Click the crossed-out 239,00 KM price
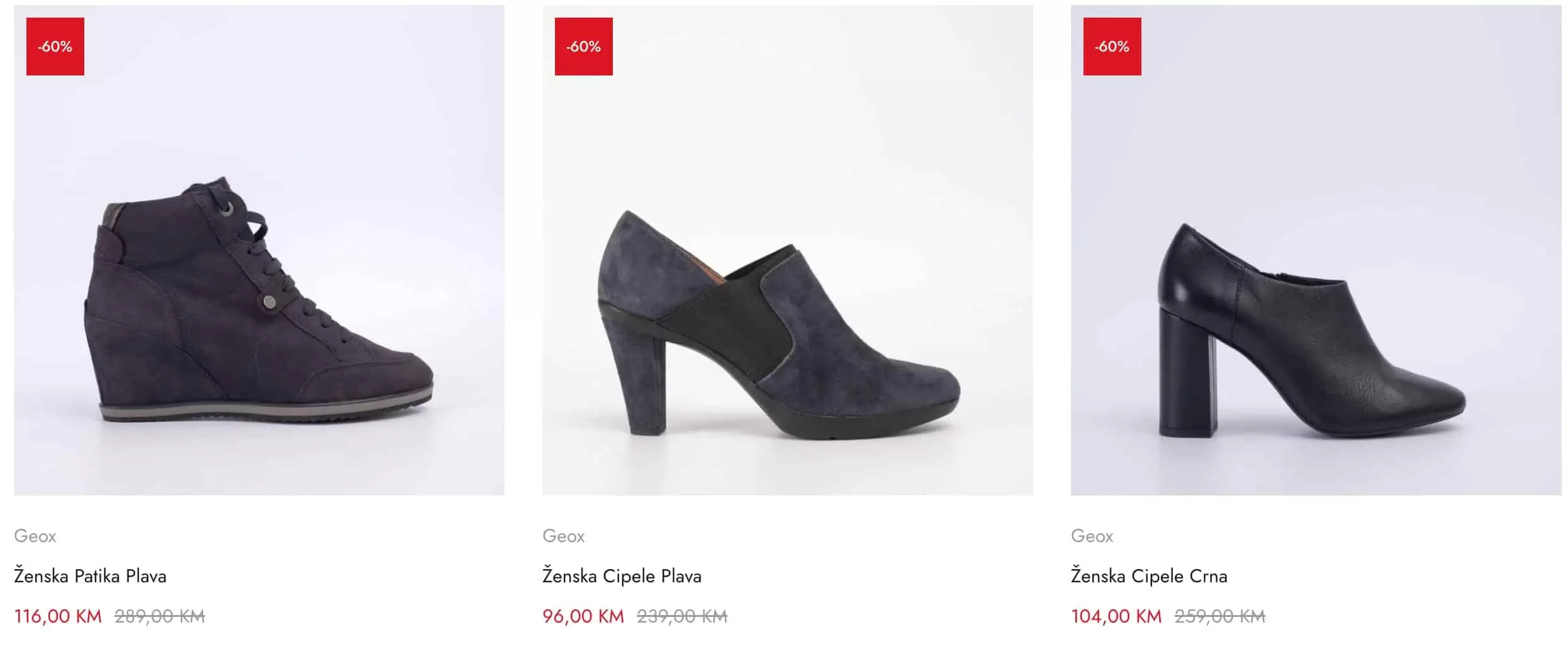 point(682,616)
